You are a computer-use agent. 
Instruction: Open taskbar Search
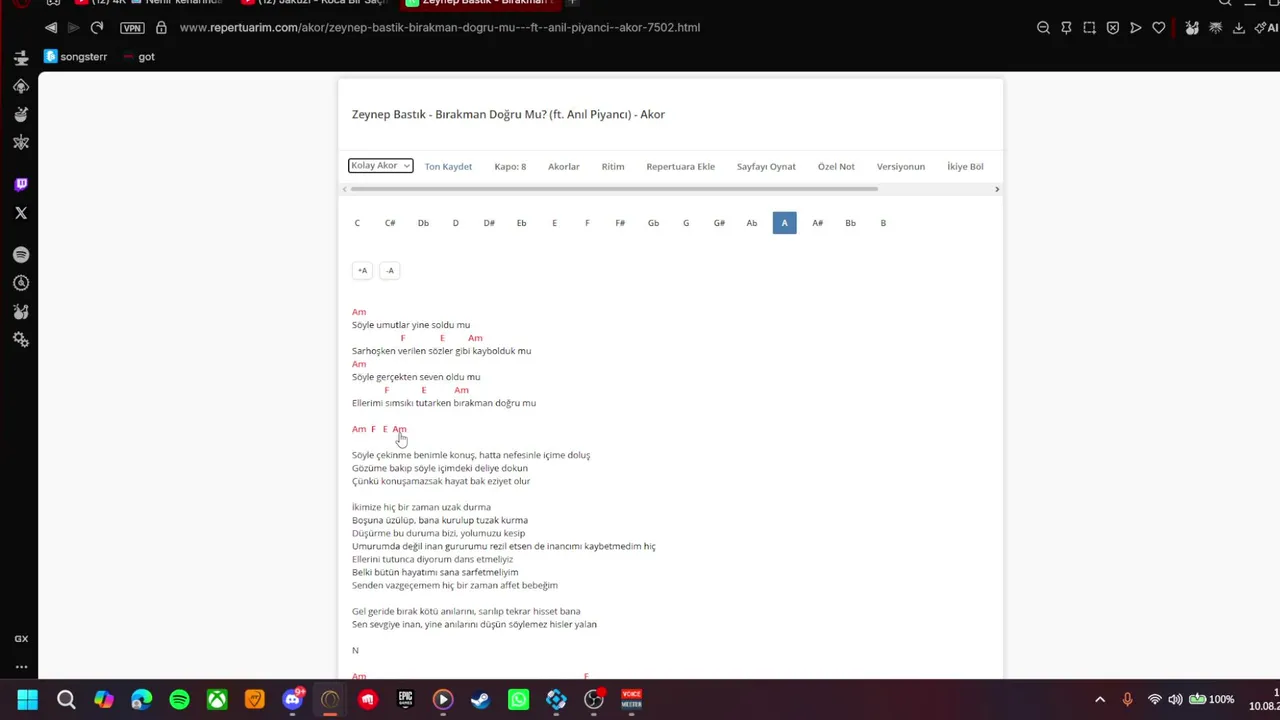pos(66,700)
